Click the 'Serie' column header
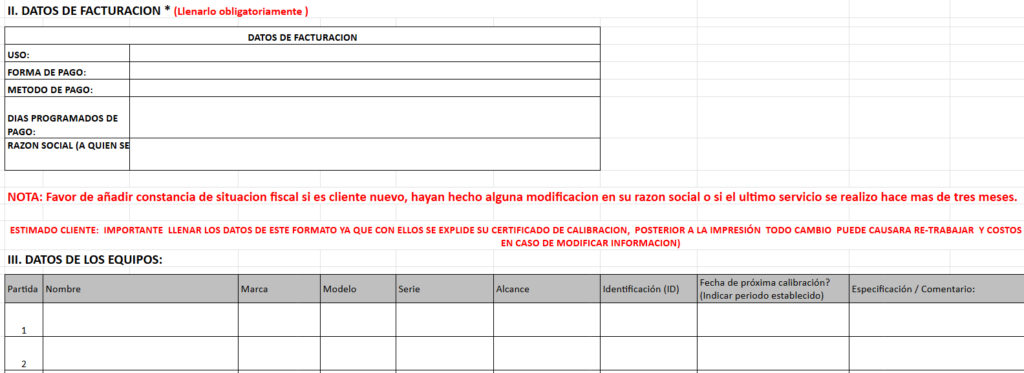The width and height of the screenshot is (1024, 373). 444,289
